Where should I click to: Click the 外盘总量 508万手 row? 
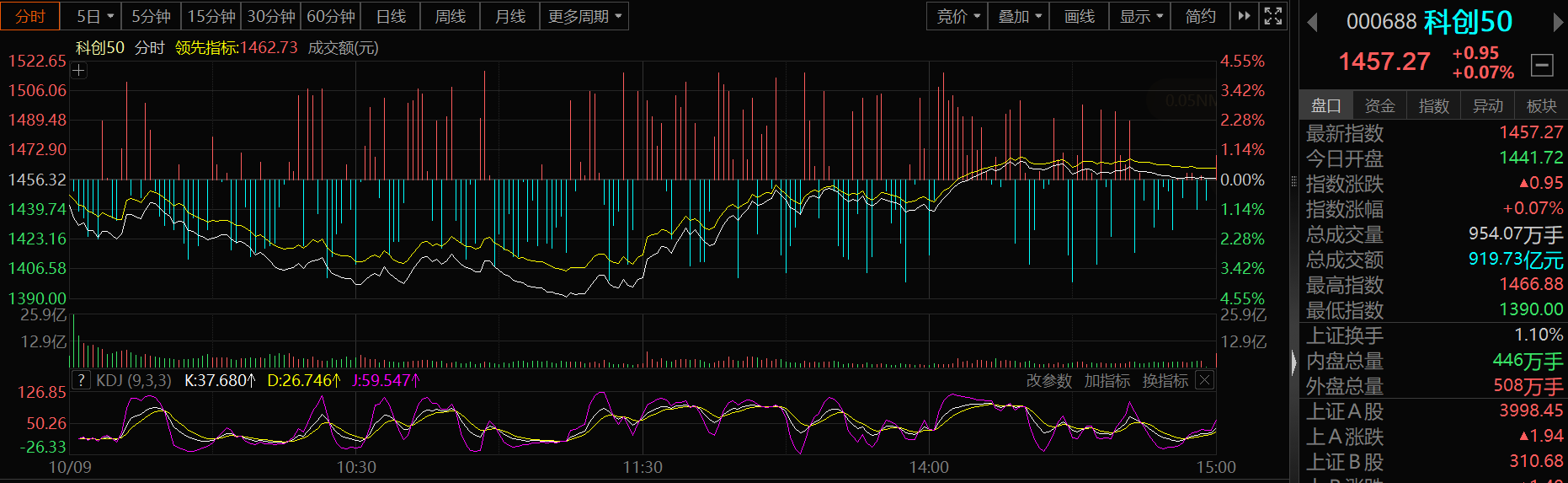(1434, 385)
